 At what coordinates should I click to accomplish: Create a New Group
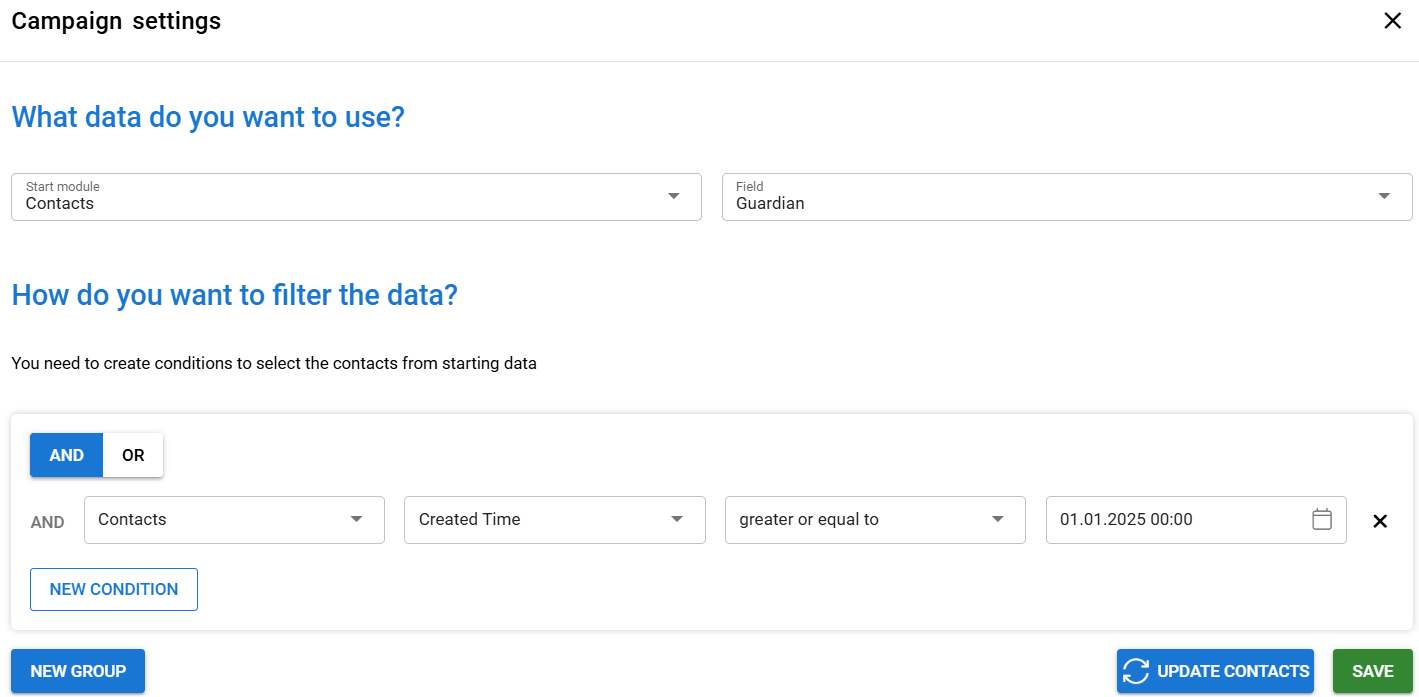(78, 671)
